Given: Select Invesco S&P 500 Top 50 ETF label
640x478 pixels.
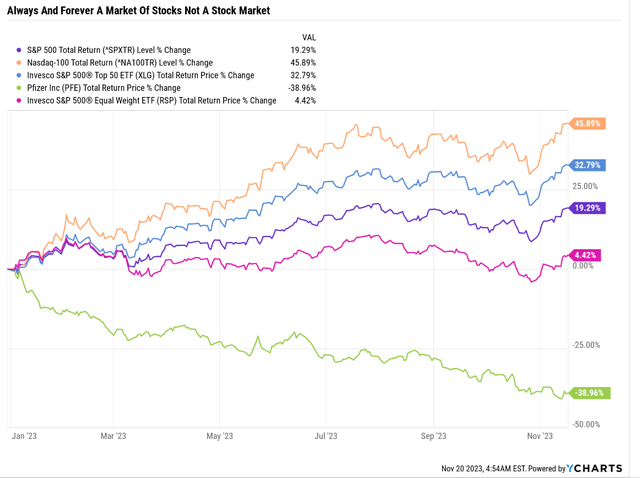Looking at the screenshot, I should [141, 76].
